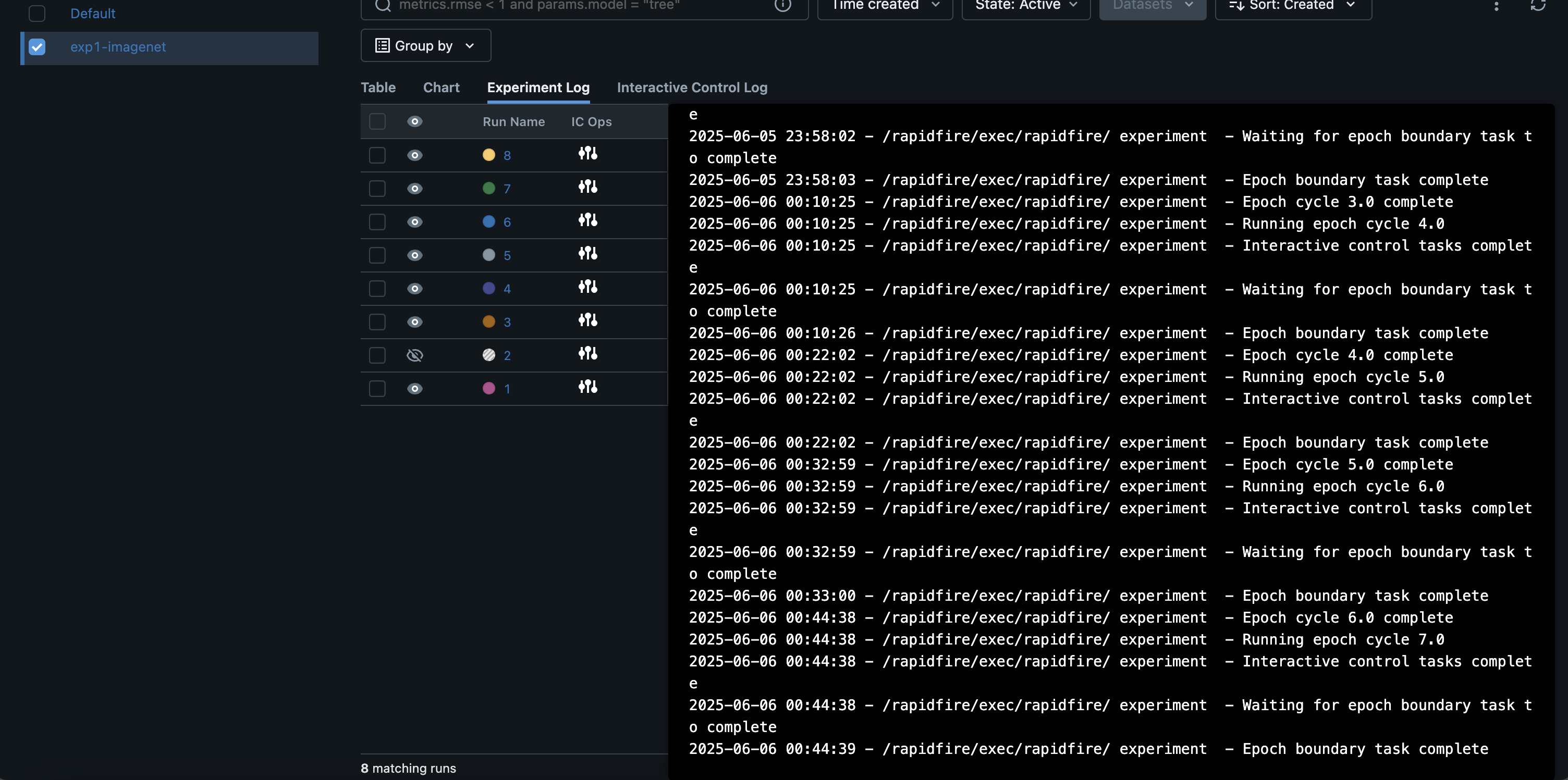Hide run 3 using its eye icon
1568x780 pixels.
[x=414, y=322]
